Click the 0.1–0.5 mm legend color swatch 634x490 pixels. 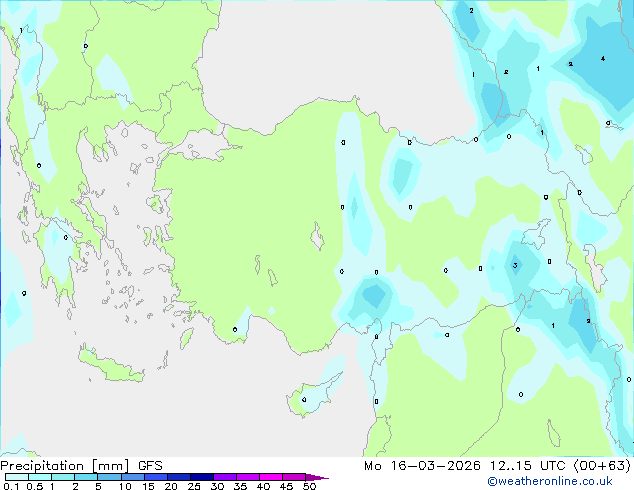[x=17, y=477]
